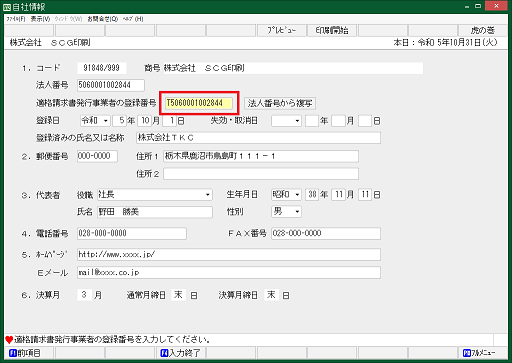Screen dimensions: 512x363
Task: Click the 失効・取消日 day field
Action: pyautogui.click(x=365, y=121)
